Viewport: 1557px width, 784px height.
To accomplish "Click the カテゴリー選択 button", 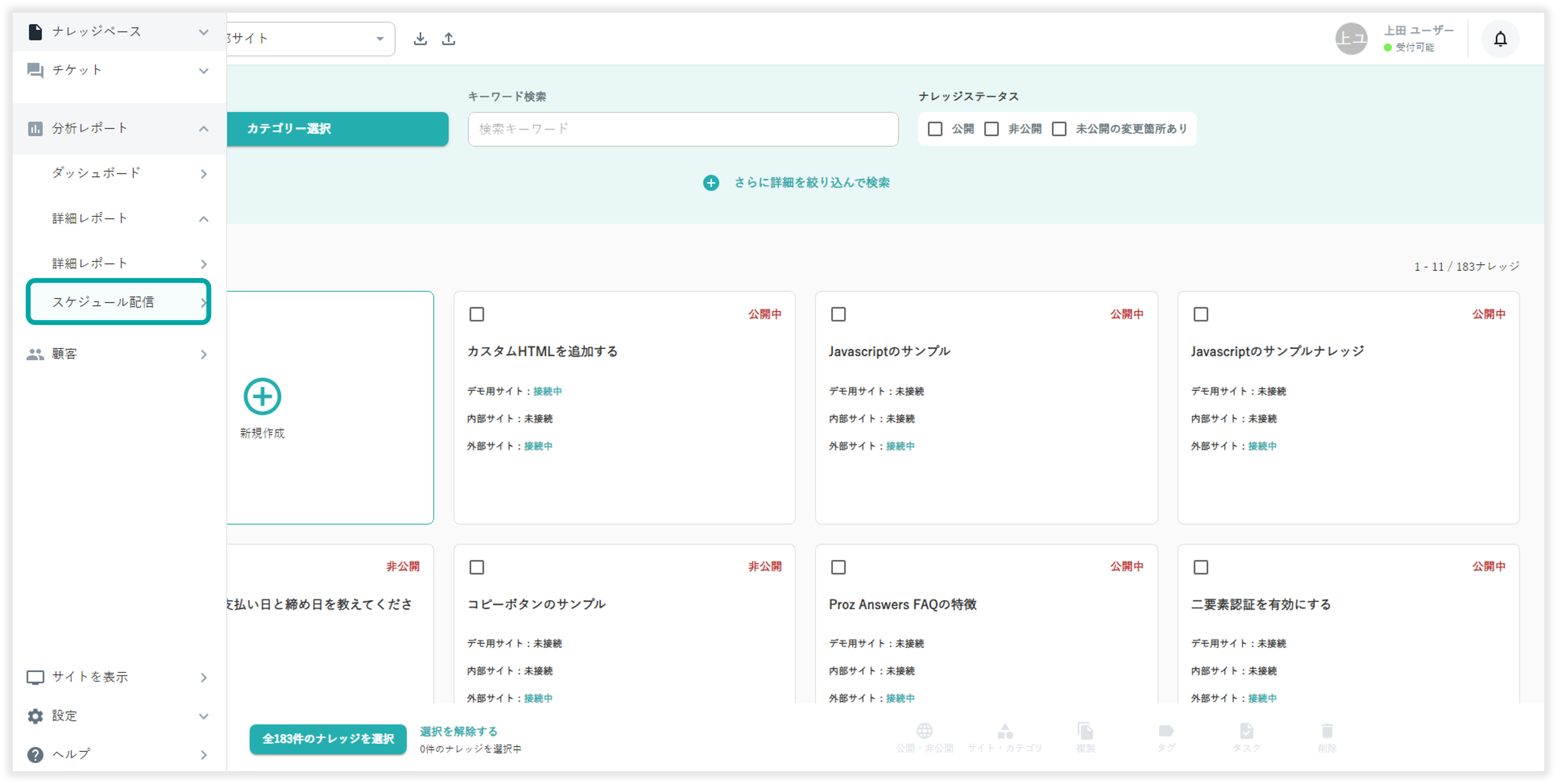I will click(x=337, y=129).
